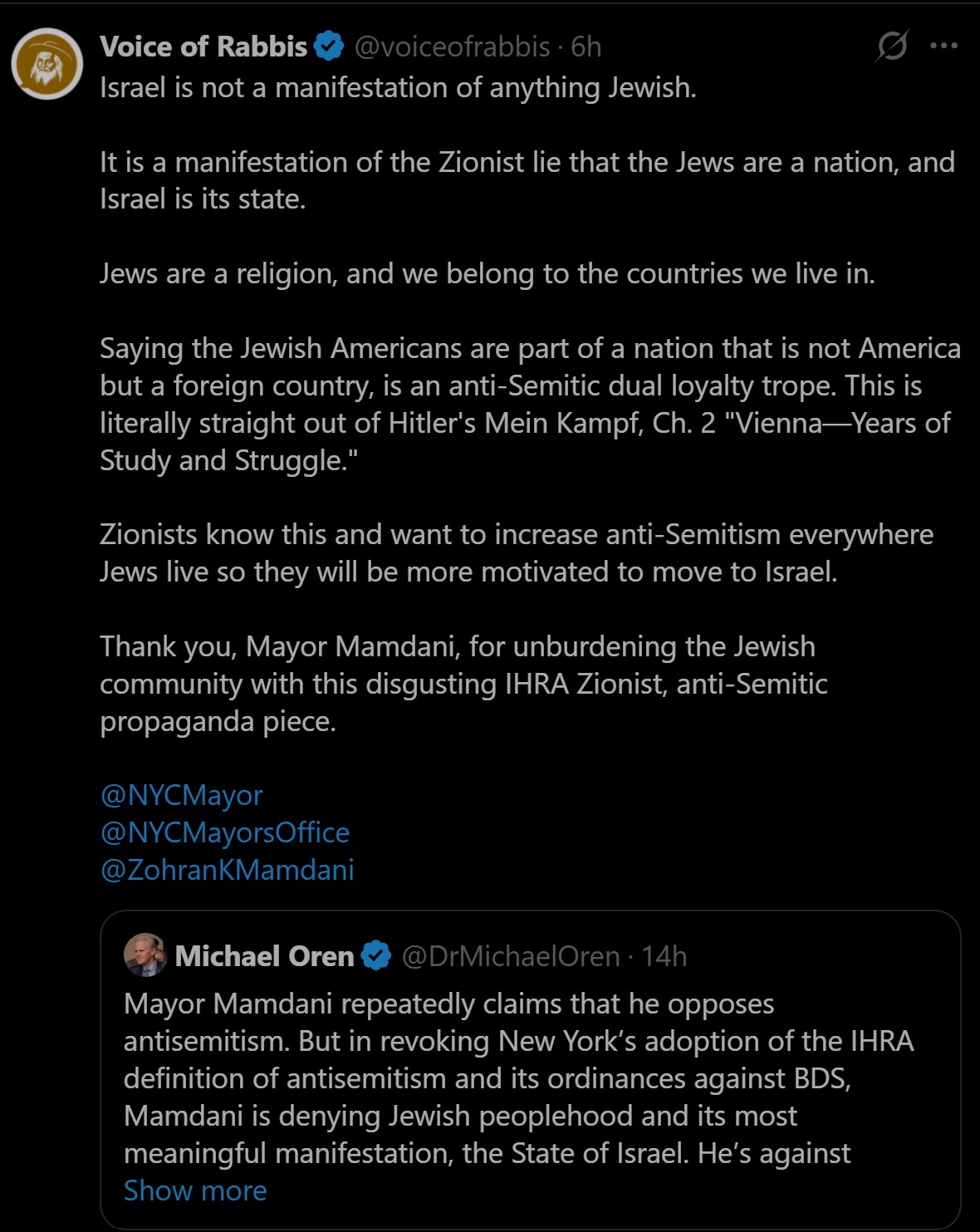Open the @ZohranKMamdani mention
The width and height of the screenshot is (980, 1232).
227,870
